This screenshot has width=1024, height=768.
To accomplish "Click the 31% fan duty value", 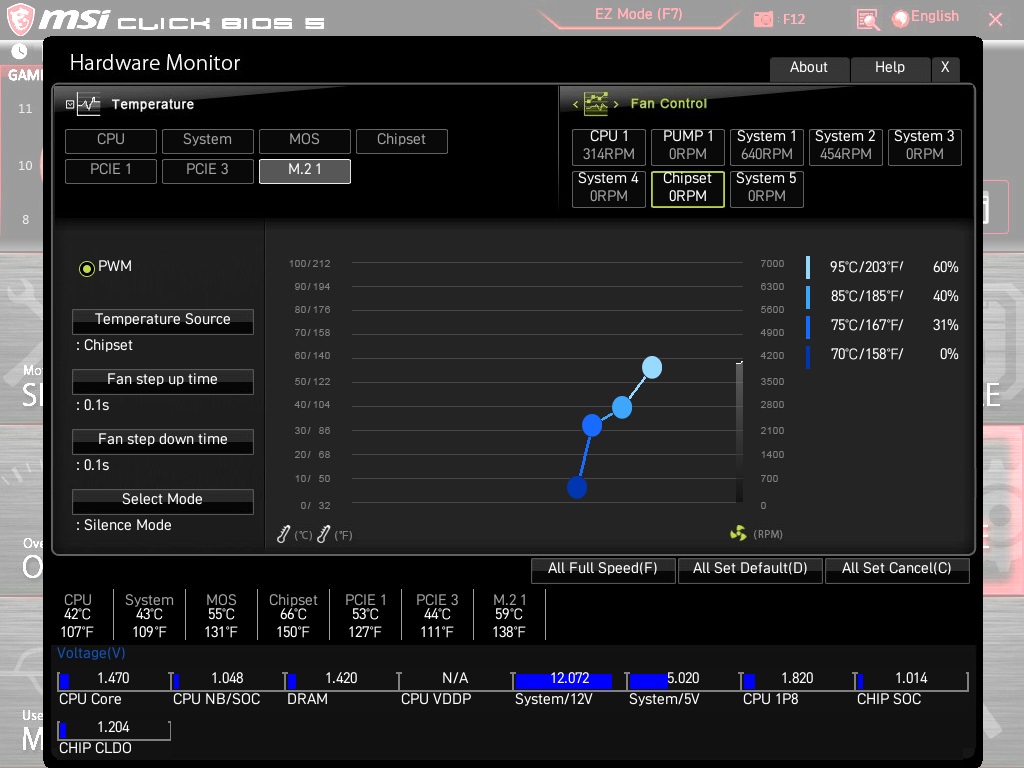I will click(945, 325).
